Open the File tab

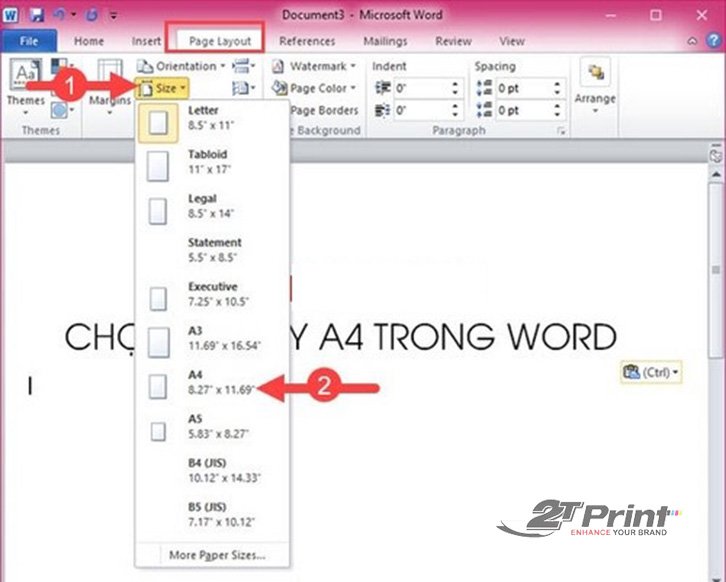(x=29, y=41)
